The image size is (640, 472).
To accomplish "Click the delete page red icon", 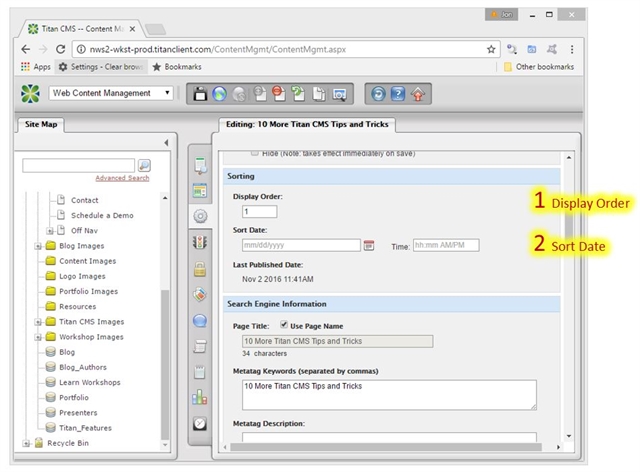I will tap(279, 94).
